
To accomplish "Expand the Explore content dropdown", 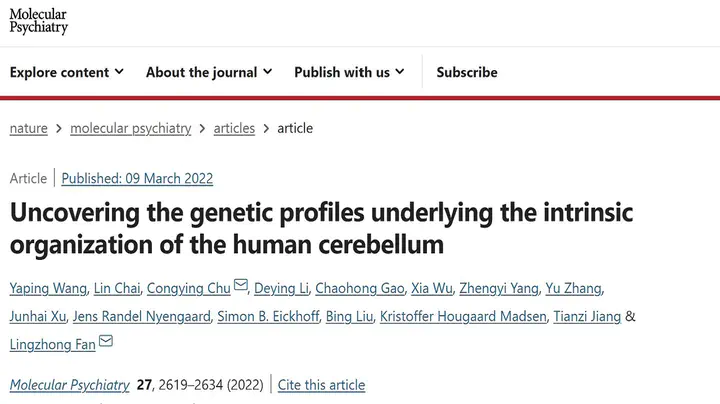I will (67, 72).
